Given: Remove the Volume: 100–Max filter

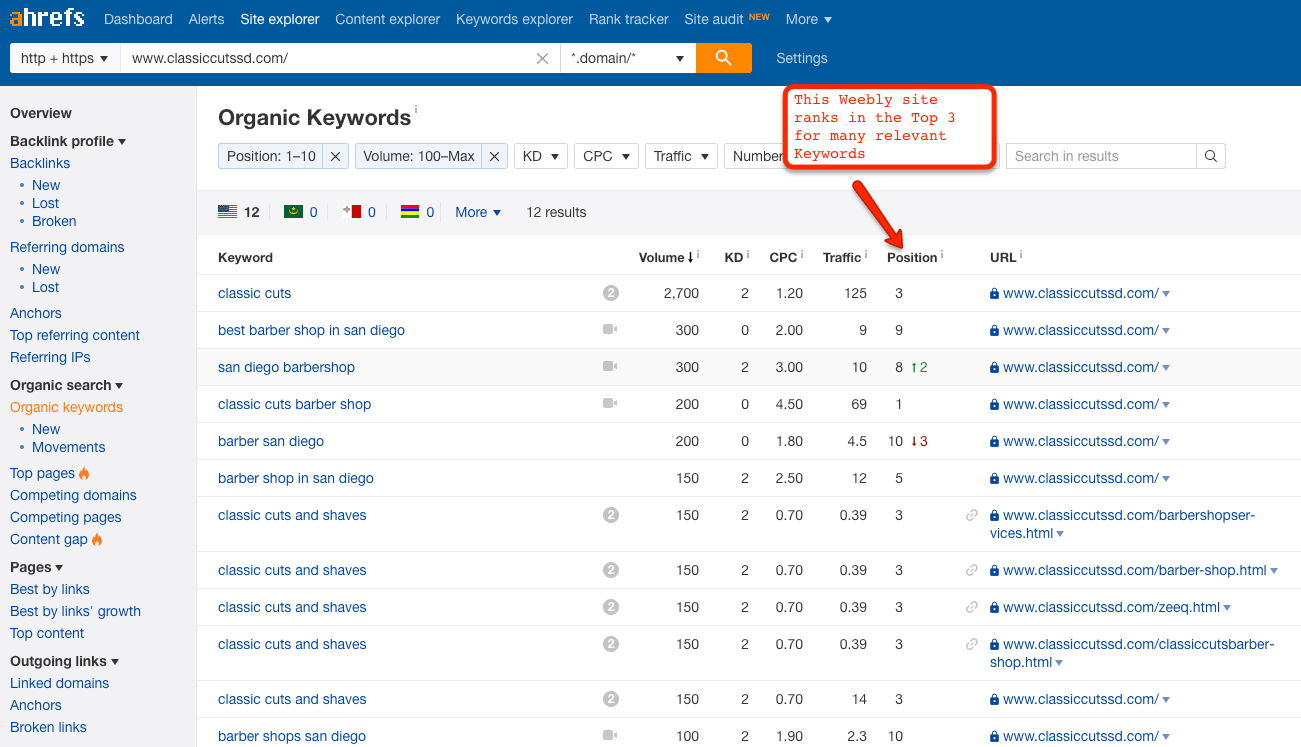Looking at the screenshot, I should (494, 156).
